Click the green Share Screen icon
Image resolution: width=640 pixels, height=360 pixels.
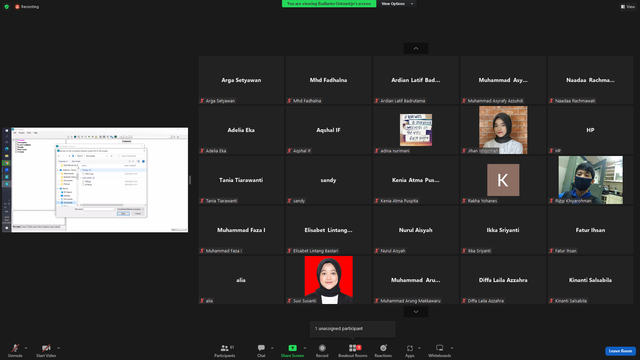pyautogui.click(x=293, y=348)
